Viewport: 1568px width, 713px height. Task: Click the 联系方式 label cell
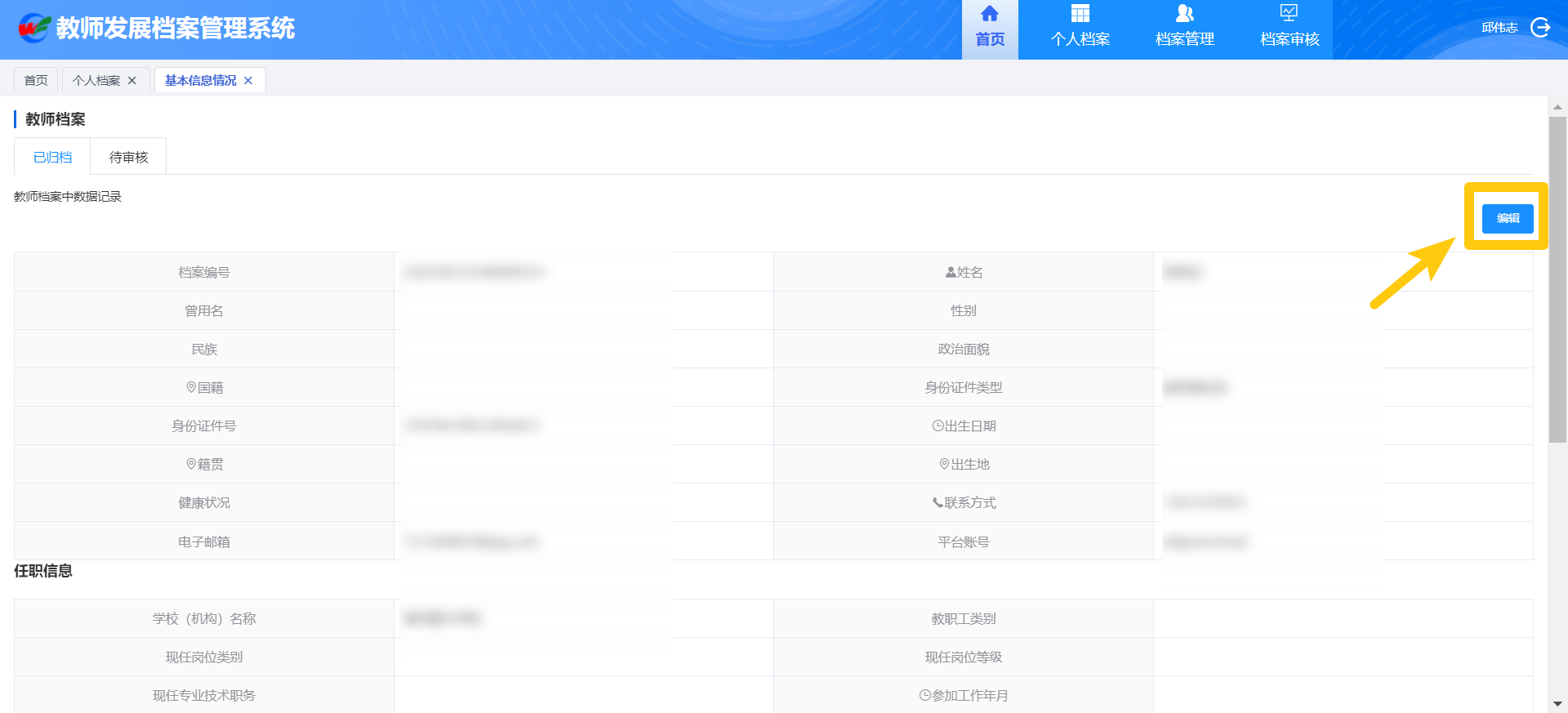[964, 502]
